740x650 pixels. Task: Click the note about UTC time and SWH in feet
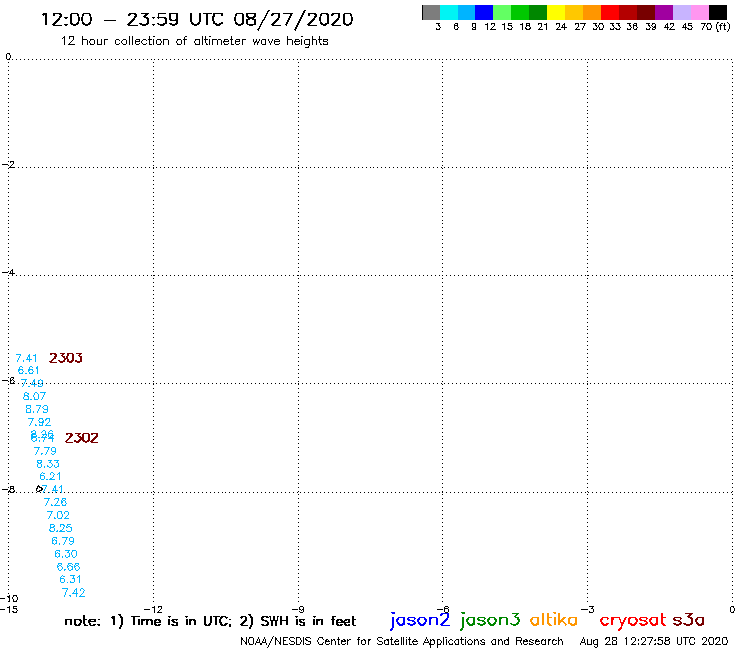pos(210,621)
